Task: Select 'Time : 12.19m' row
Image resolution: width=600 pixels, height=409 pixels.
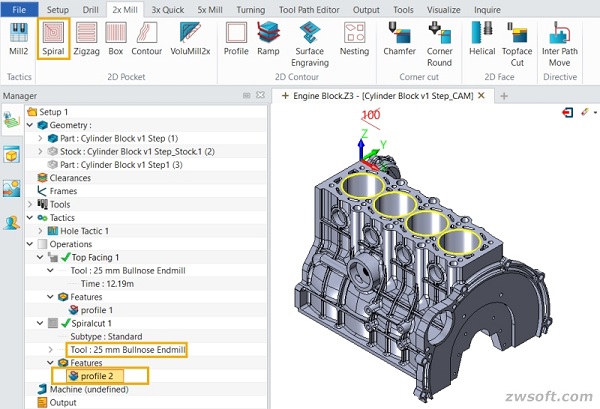Action: (x=107, y=284)
